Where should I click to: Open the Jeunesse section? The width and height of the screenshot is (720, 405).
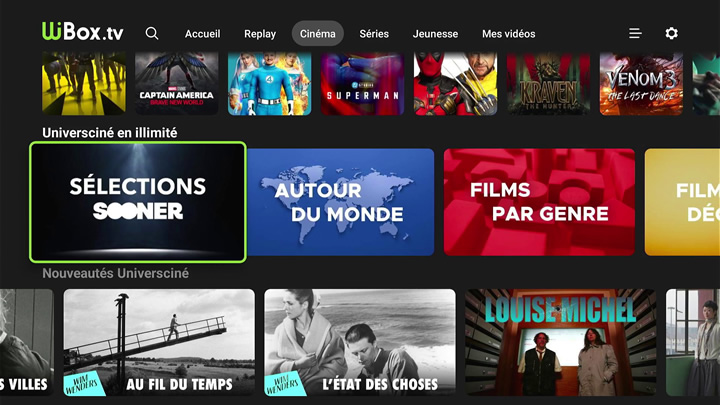click(435, 34)
